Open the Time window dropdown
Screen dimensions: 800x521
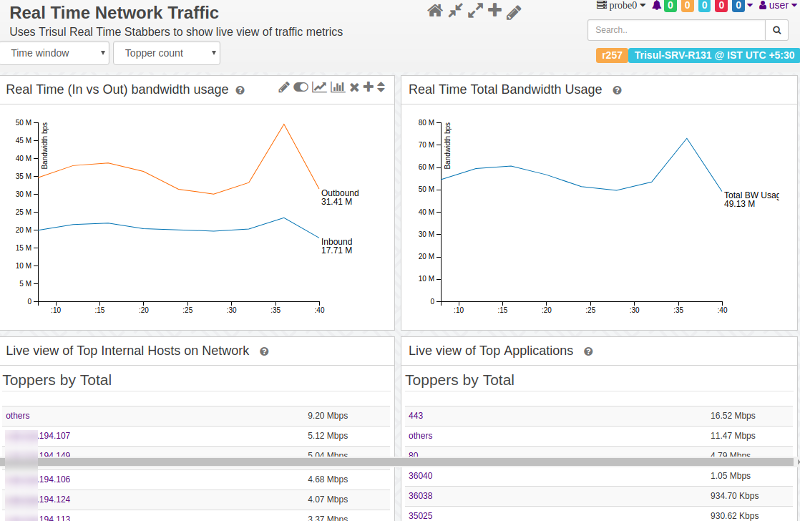55,53
